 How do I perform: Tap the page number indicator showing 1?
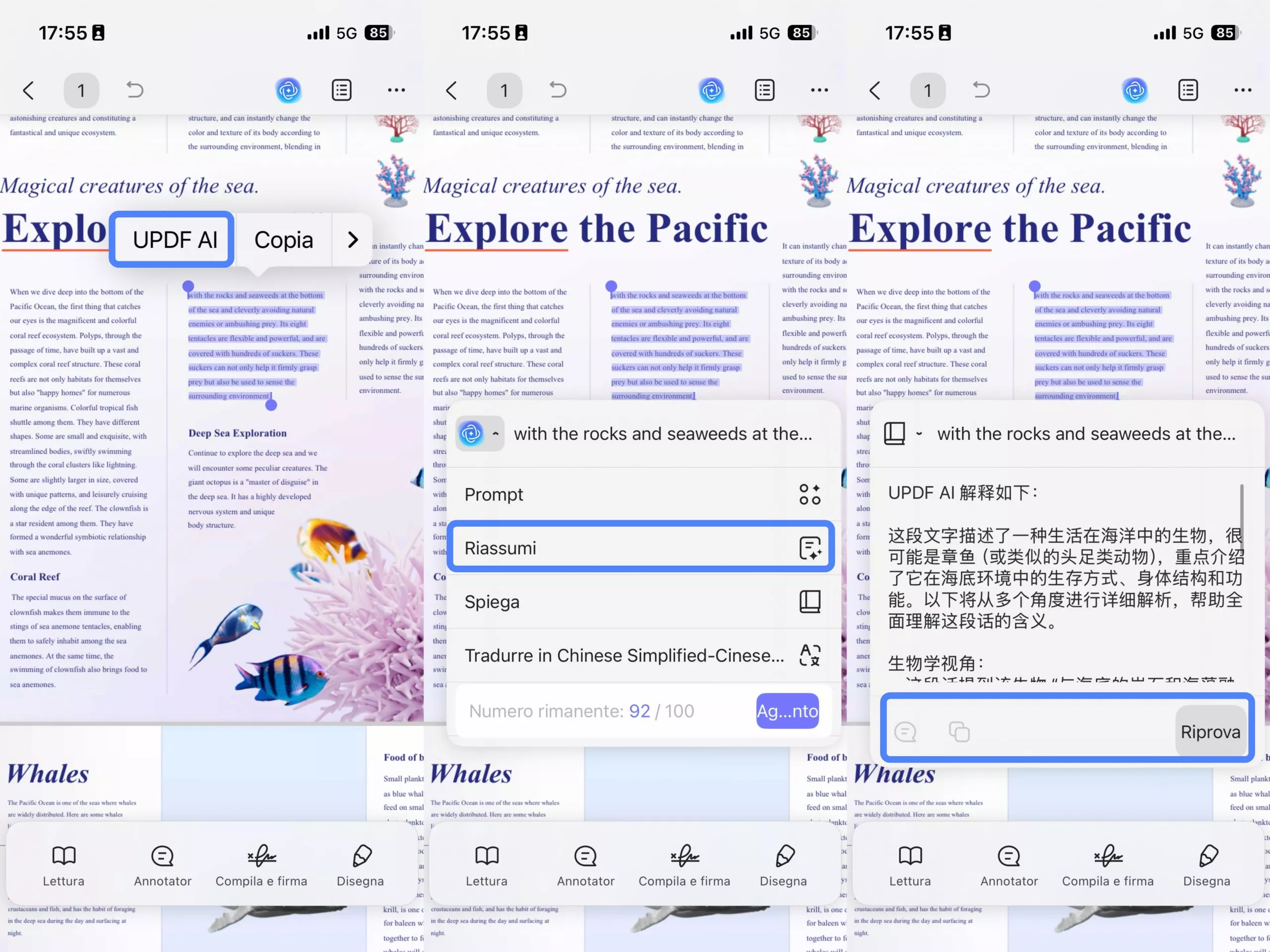tap(81, 90)
